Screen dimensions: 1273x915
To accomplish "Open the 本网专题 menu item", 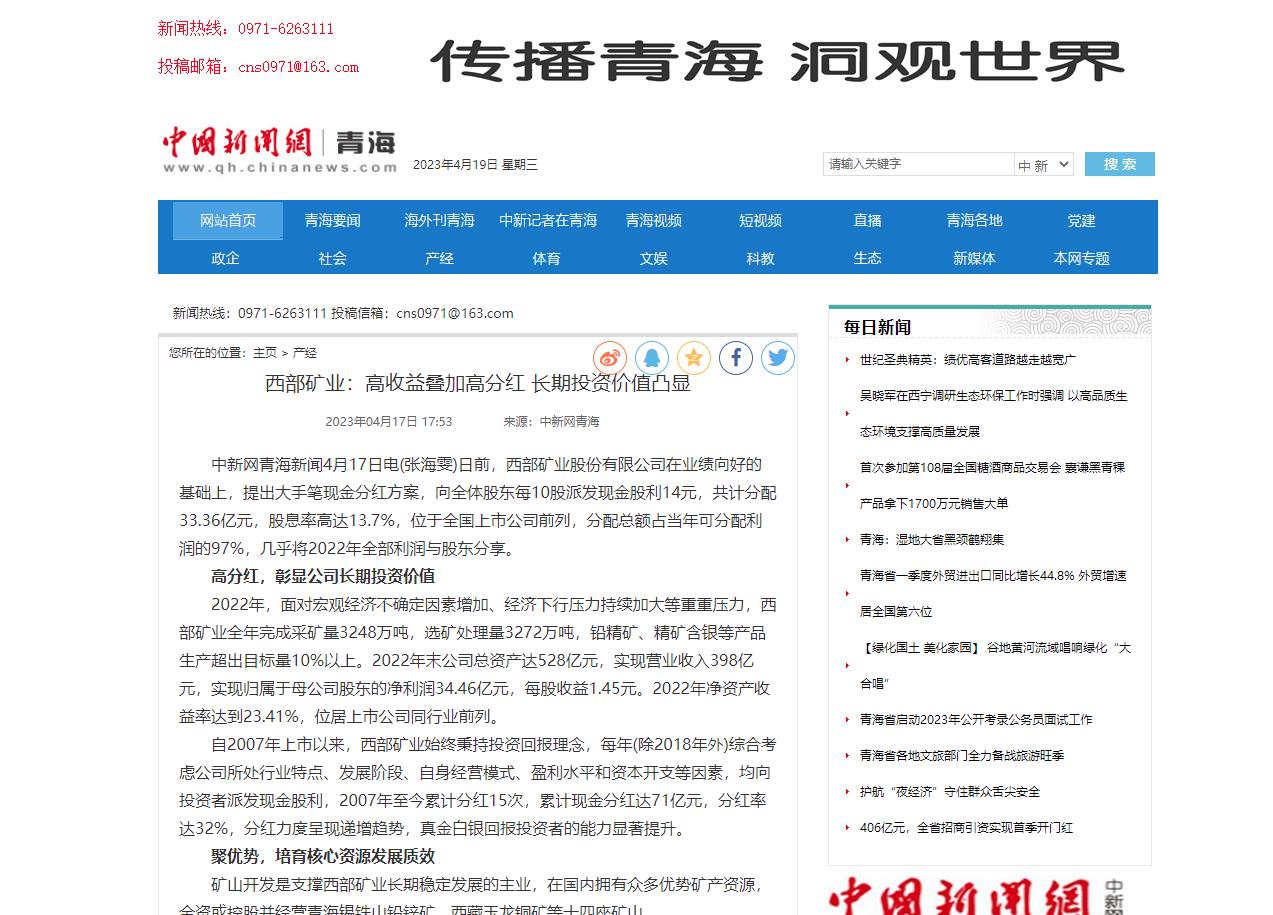I will 1082,258.
